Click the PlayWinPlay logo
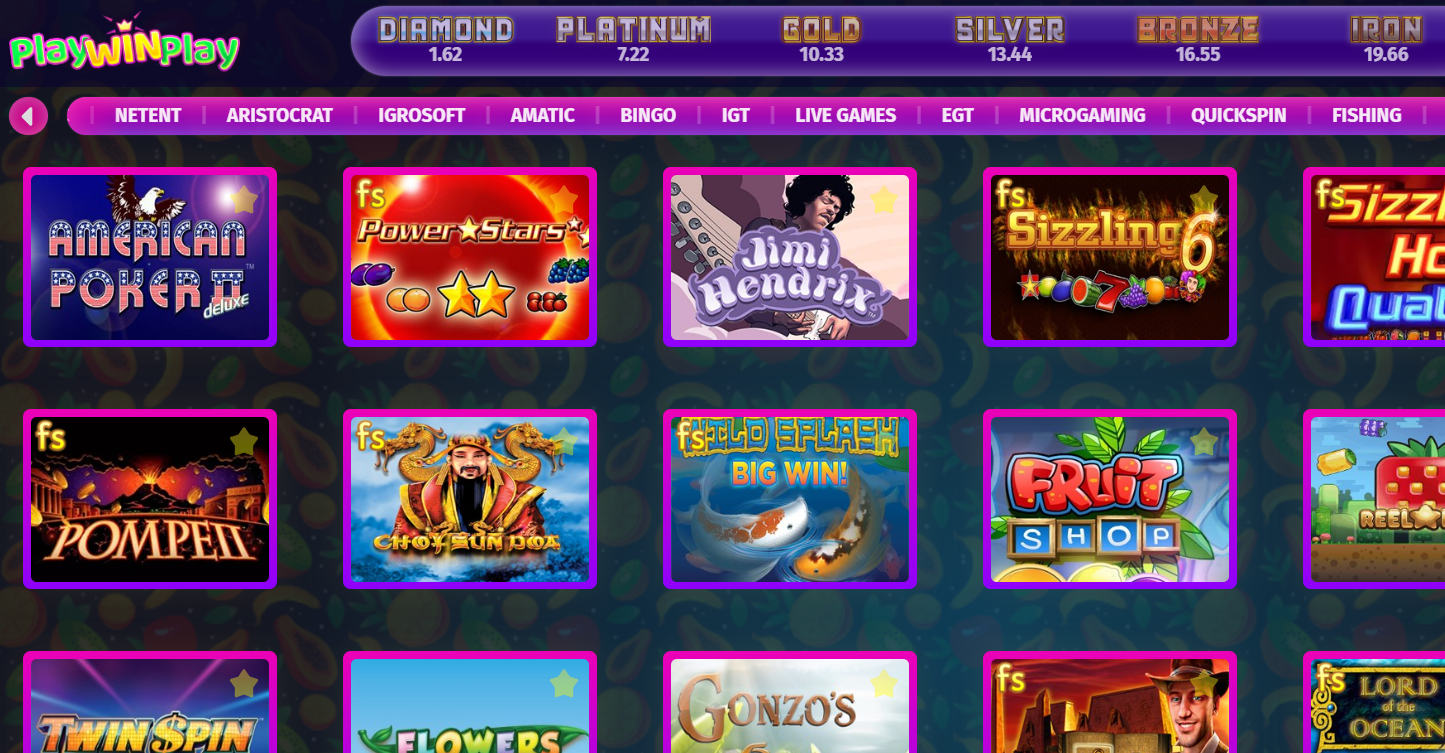 [x=124, y=45]
